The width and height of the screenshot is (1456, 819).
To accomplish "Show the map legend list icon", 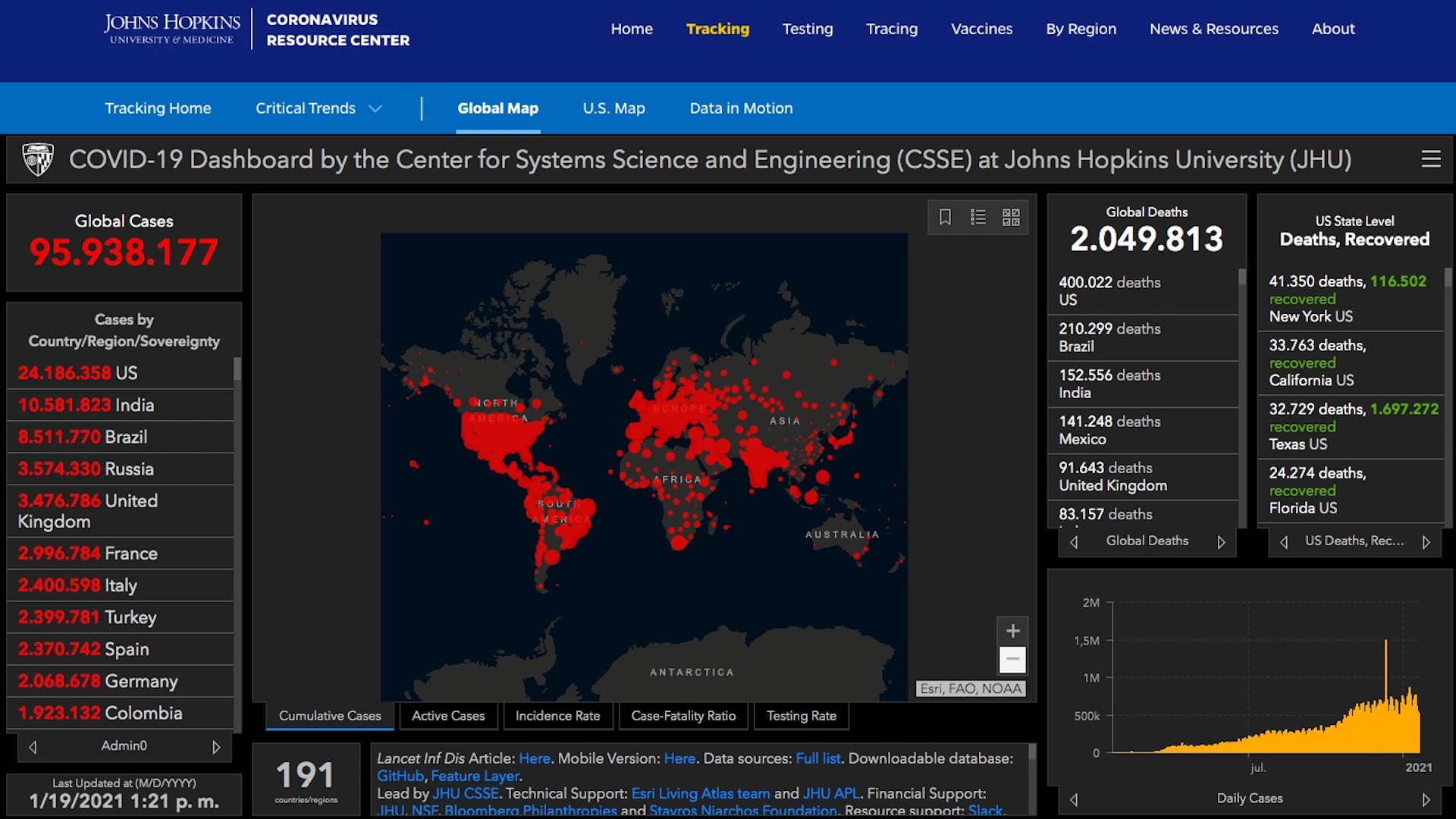I will click(978, 218).
